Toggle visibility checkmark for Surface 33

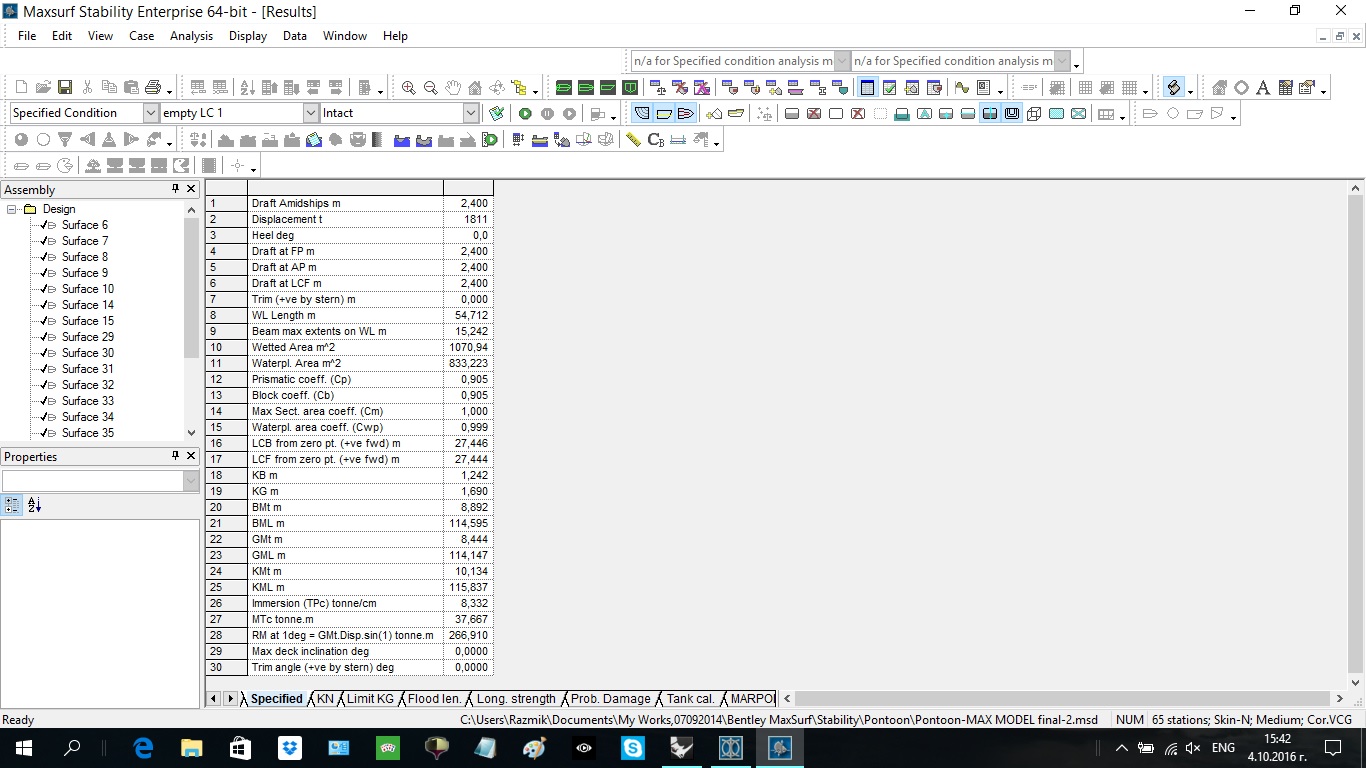[44, 401]
